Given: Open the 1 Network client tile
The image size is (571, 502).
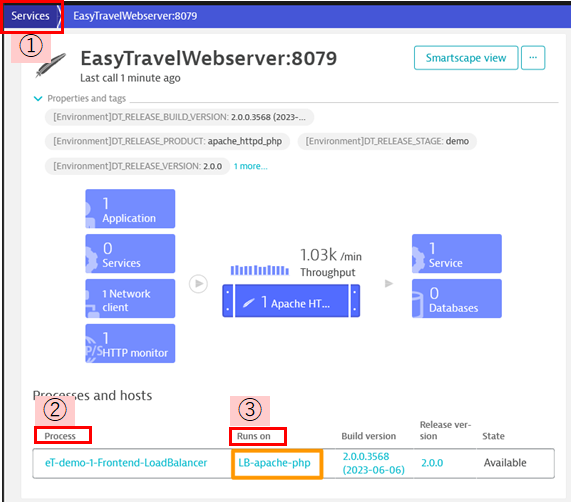Looking at the screenshot, I should click(130, 299).
